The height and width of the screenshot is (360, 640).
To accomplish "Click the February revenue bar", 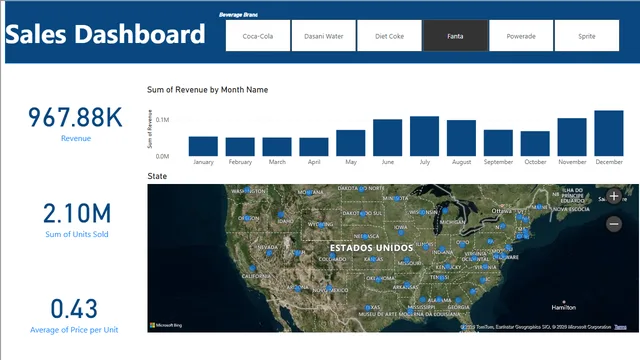I will pyautogui.click(x=240, y=147).
